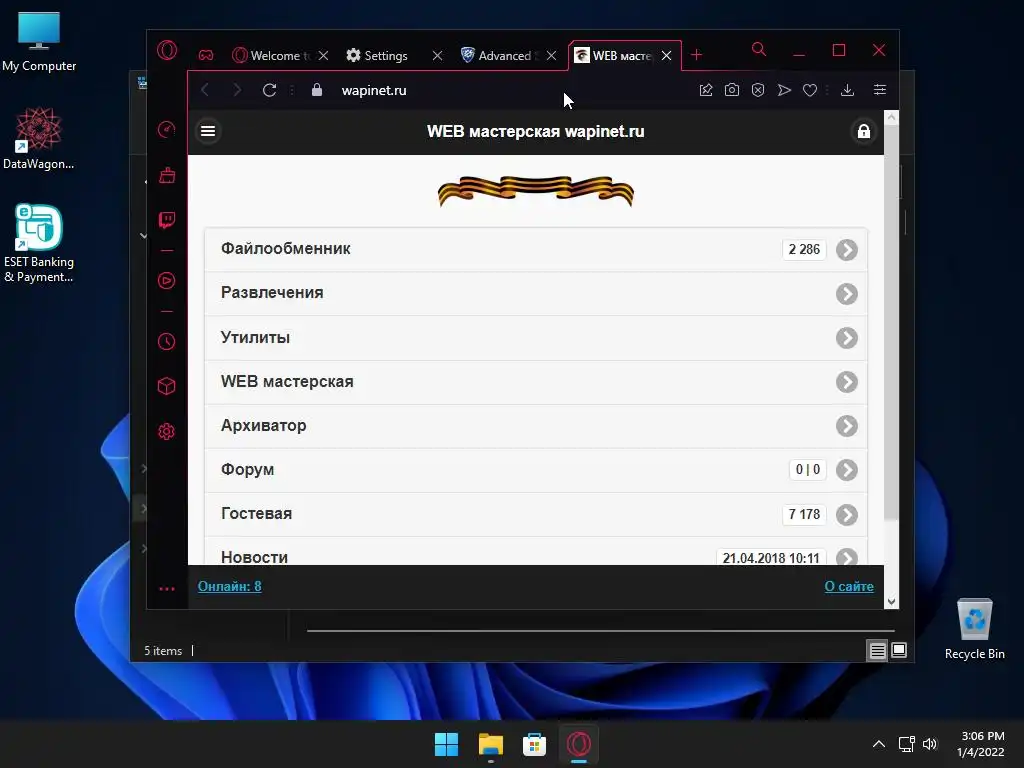
Task: Open the WEB мастерская list item
Action: pyautogui.click(x=536, y=382)
